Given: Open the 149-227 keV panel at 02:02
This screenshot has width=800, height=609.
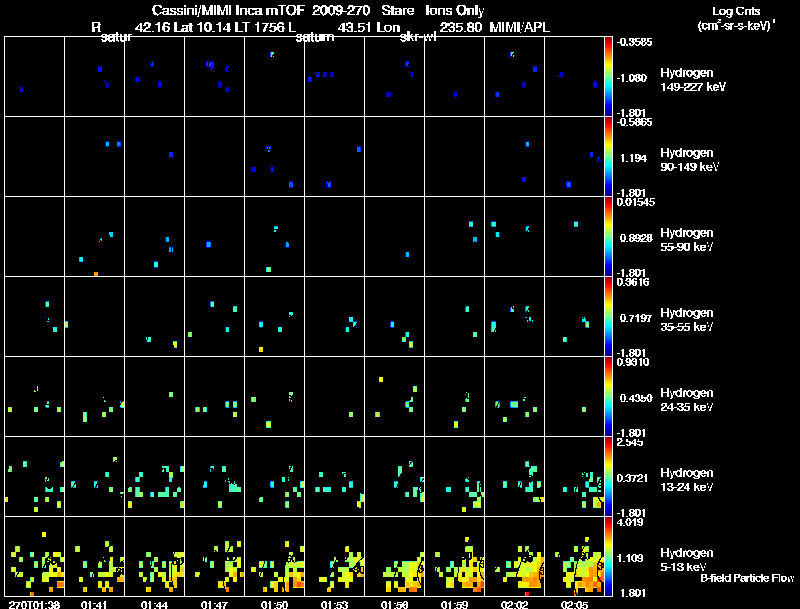Looking at the screenshot, I should (x=515, y=77).
